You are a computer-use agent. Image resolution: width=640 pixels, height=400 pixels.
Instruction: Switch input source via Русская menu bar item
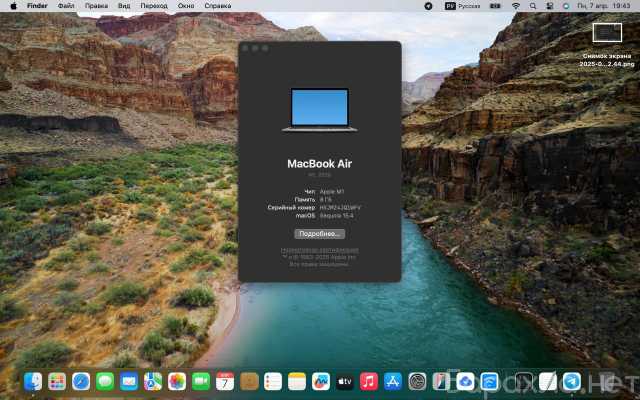(x=462, y=6)
